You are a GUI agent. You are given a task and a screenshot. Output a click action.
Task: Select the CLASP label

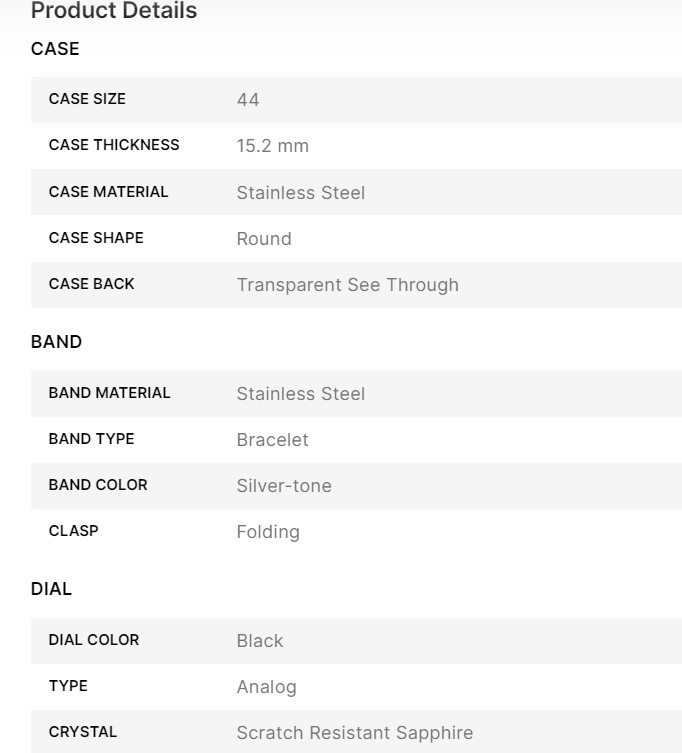click(x=73, y=531)
